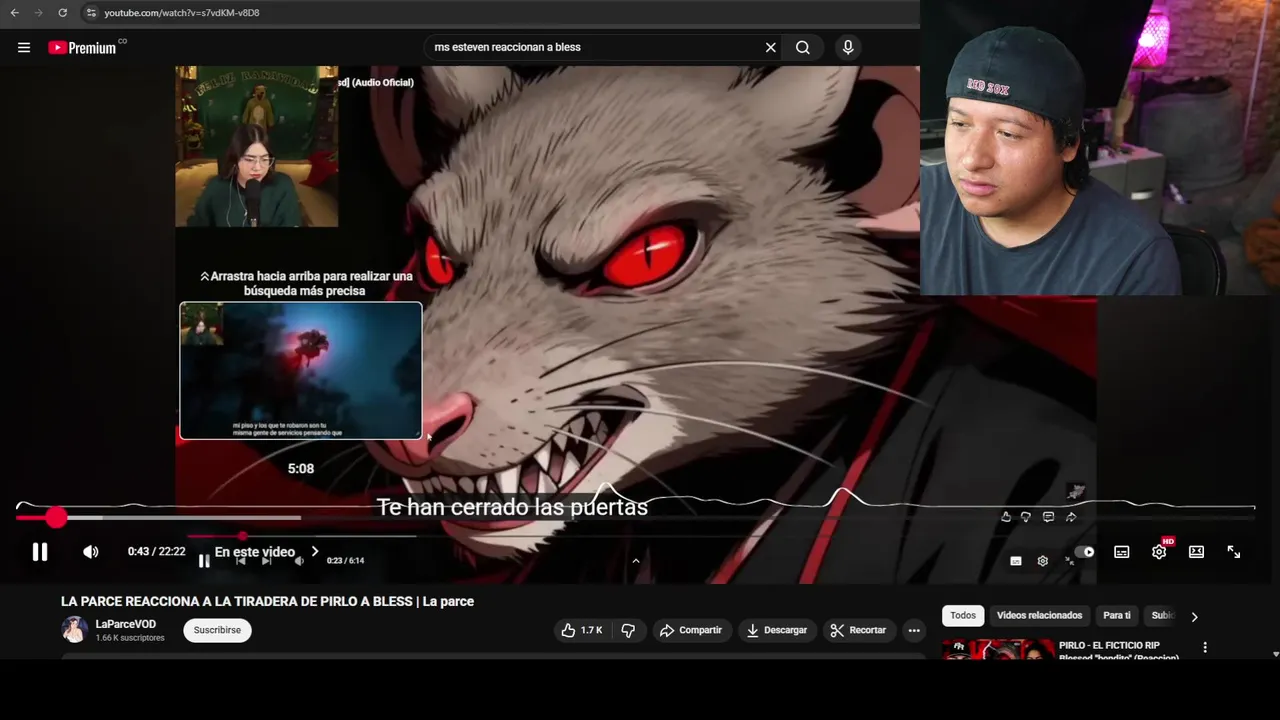Open site information icon in address bar
The width and height of the screenshot is (1280, 720).
[x=91, y=13]
